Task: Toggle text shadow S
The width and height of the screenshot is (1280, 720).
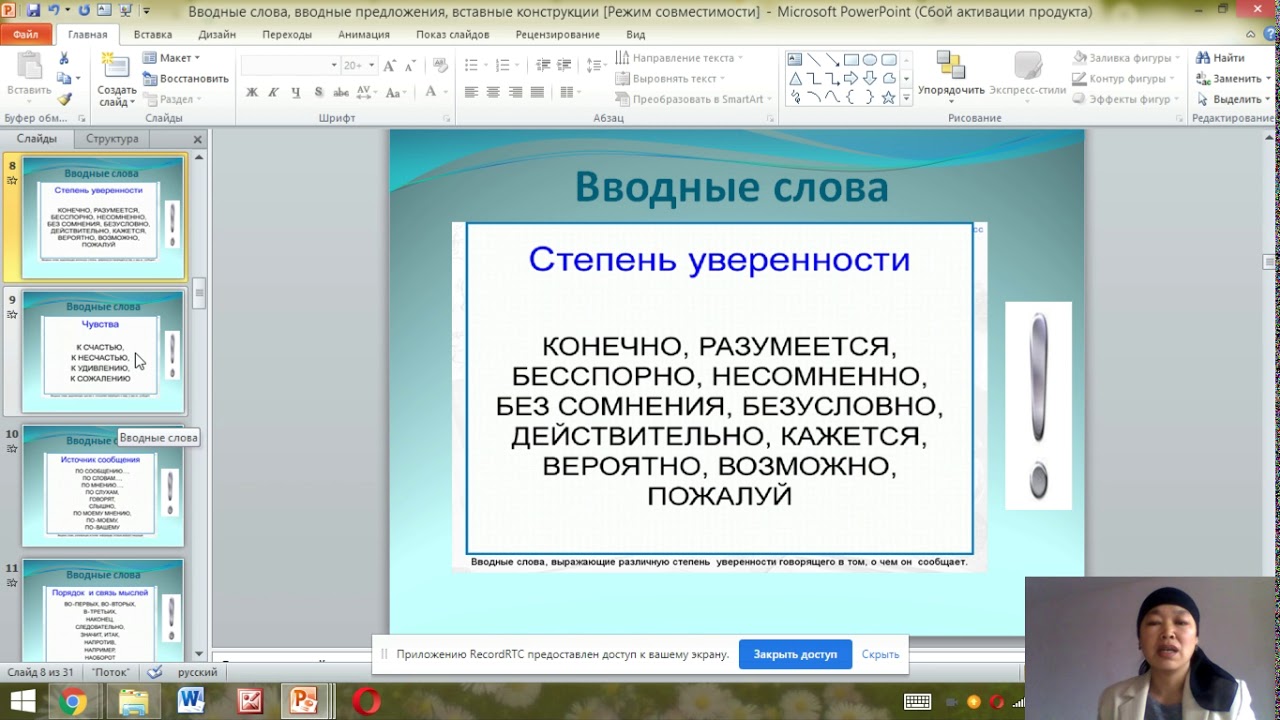Action: 318,92
